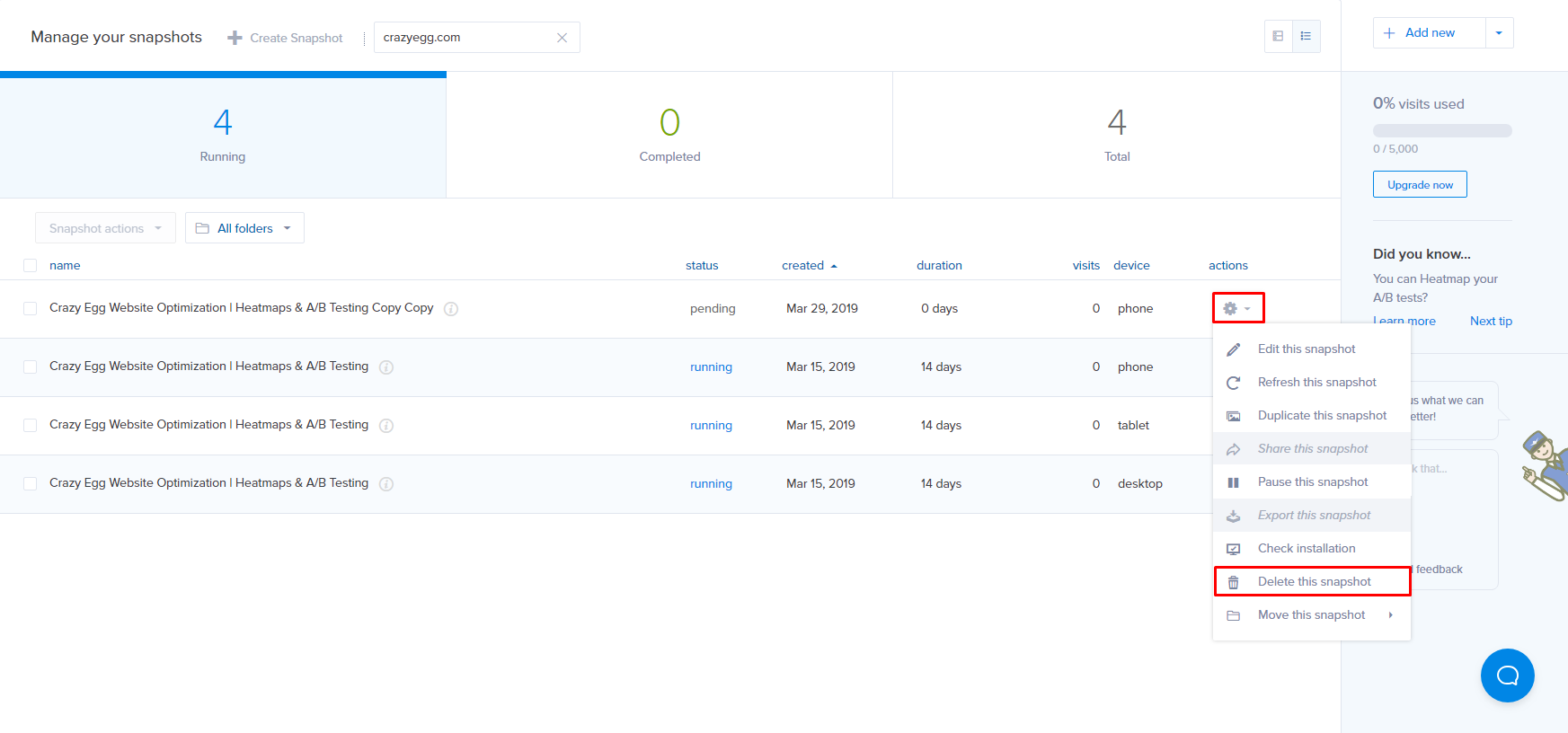The image size is (1568, 733).
Task: Clear the crazyegg.com search with the X icon
Action: pos(562,38)
